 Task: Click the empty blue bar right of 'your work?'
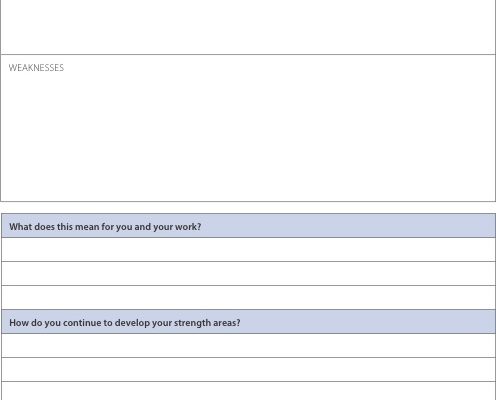point(348,226)
